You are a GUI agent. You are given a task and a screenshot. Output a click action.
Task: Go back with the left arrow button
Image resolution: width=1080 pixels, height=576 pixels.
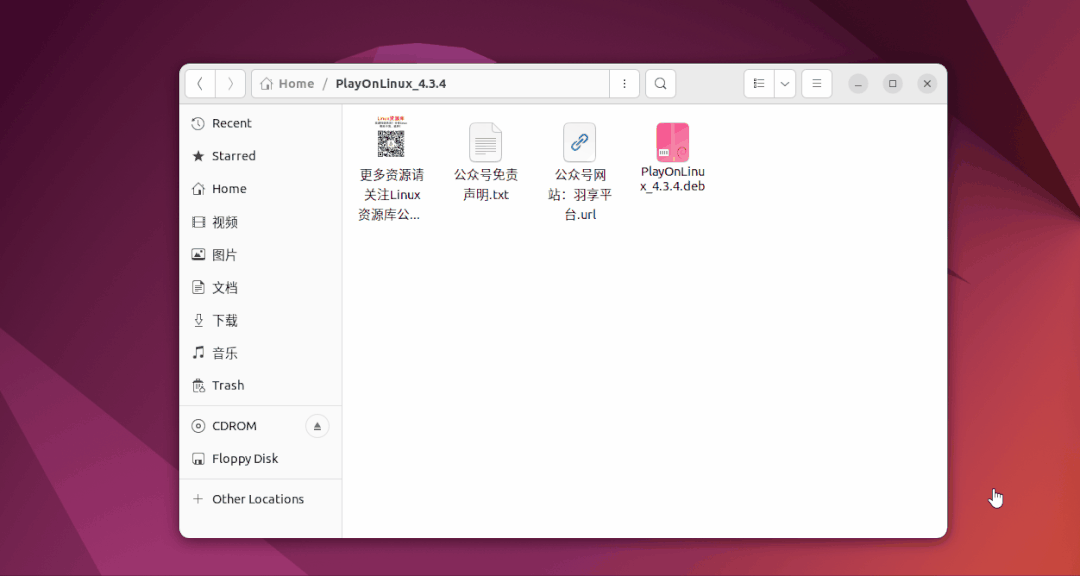pyautogui.click(x=200, y=83)
